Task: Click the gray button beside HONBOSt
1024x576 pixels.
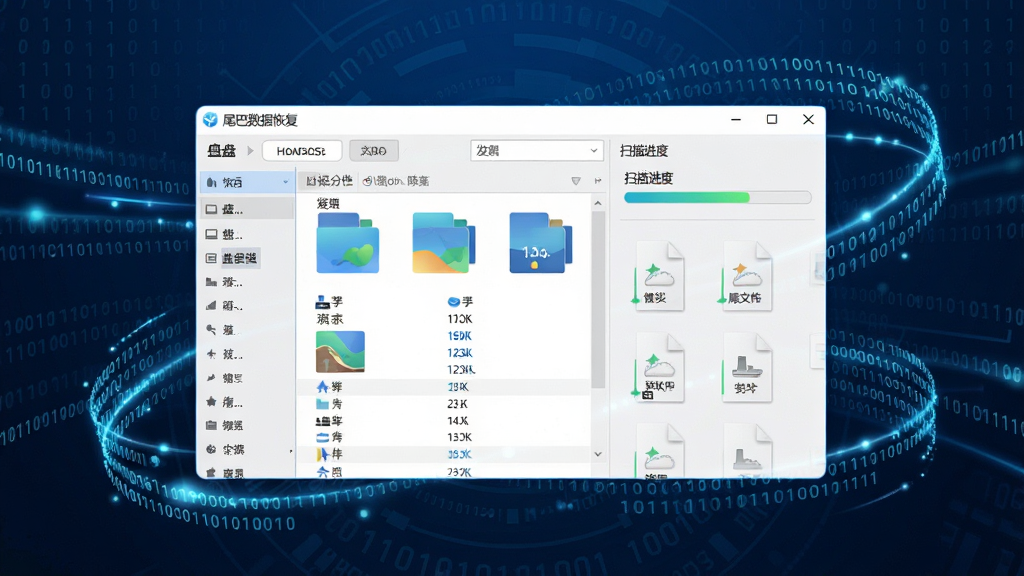Action: [x=374, y=151]
